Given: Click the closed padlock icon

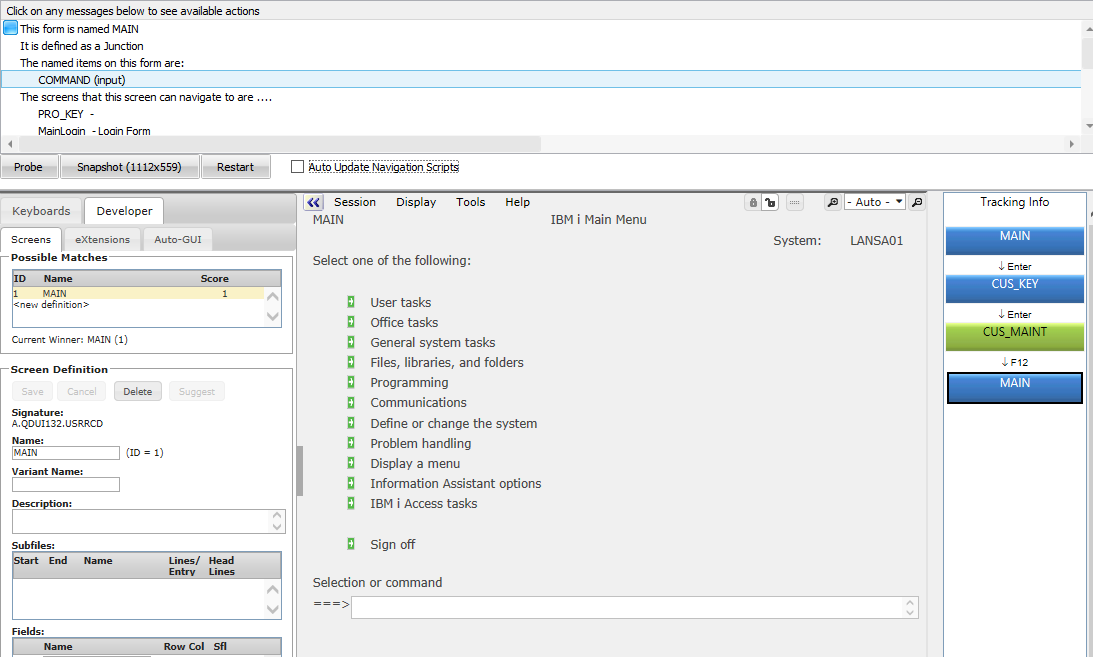Looking at the screenshot, I should 752,202.
